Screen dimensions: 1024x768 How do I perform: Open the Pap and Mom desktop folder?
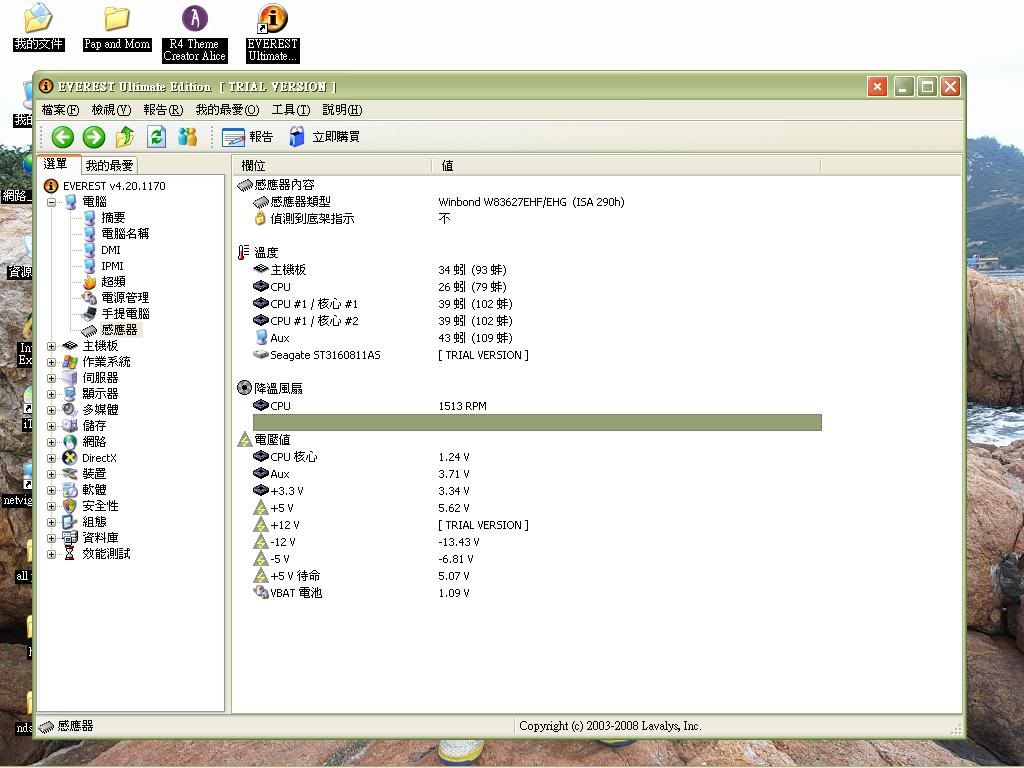click(x=117, y=27)
